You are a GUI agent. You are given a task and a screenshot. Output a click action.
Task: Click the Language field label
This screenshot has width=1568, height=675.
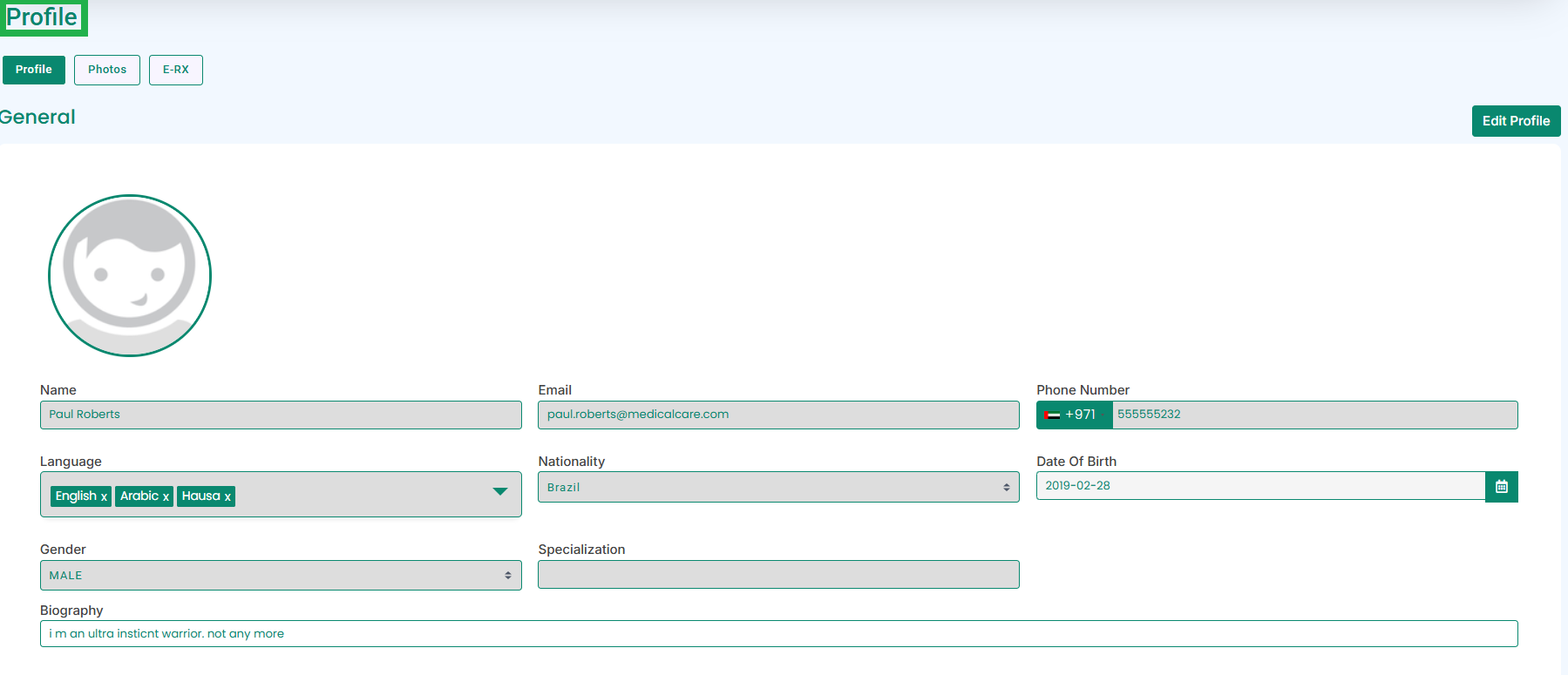click(x=71, y=462)
